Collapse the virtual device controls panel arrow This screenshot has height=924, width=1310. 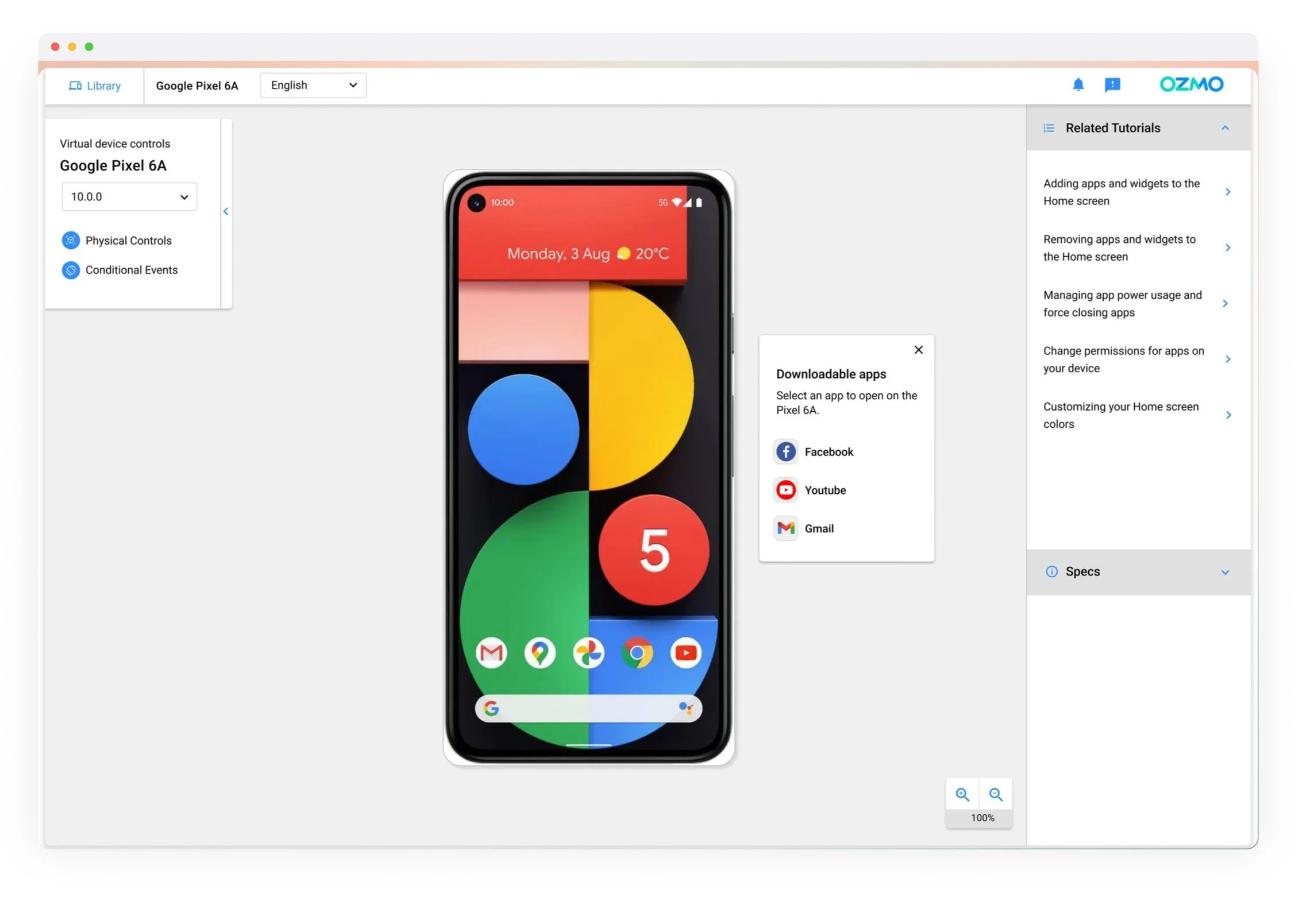(x=226, y=211)
